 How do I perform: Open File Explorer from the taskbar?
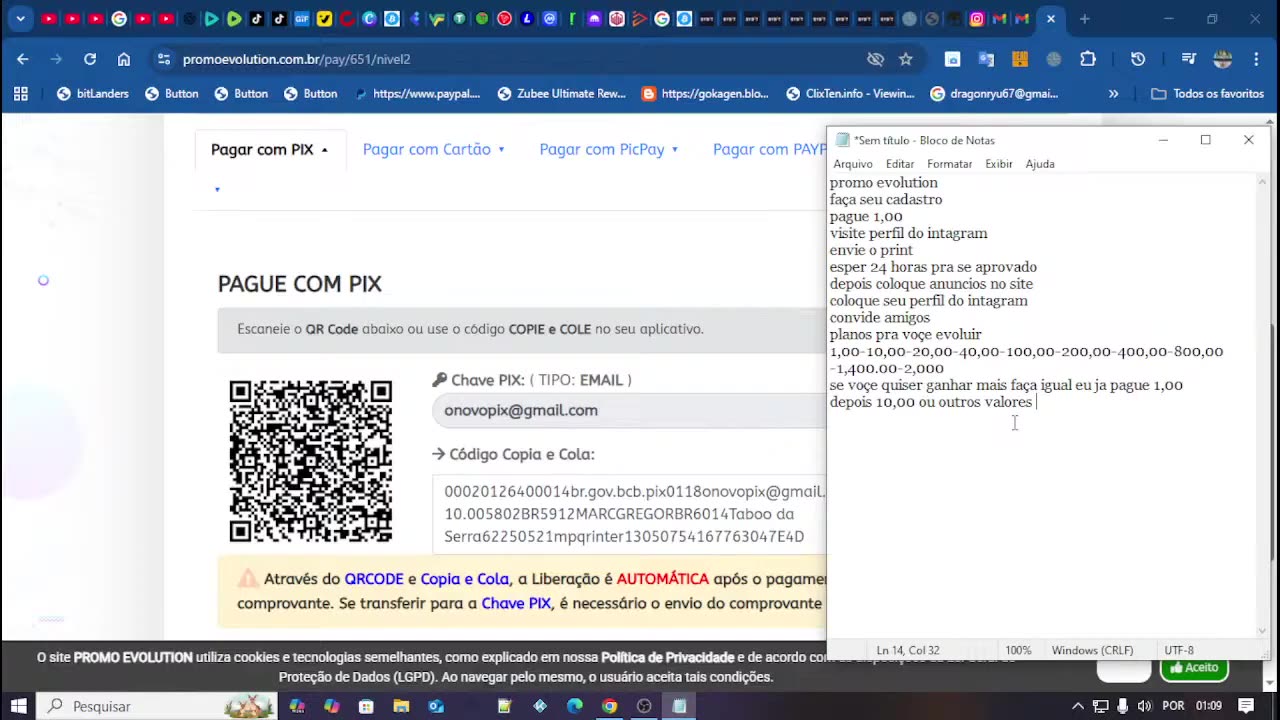tap(401, 706)
